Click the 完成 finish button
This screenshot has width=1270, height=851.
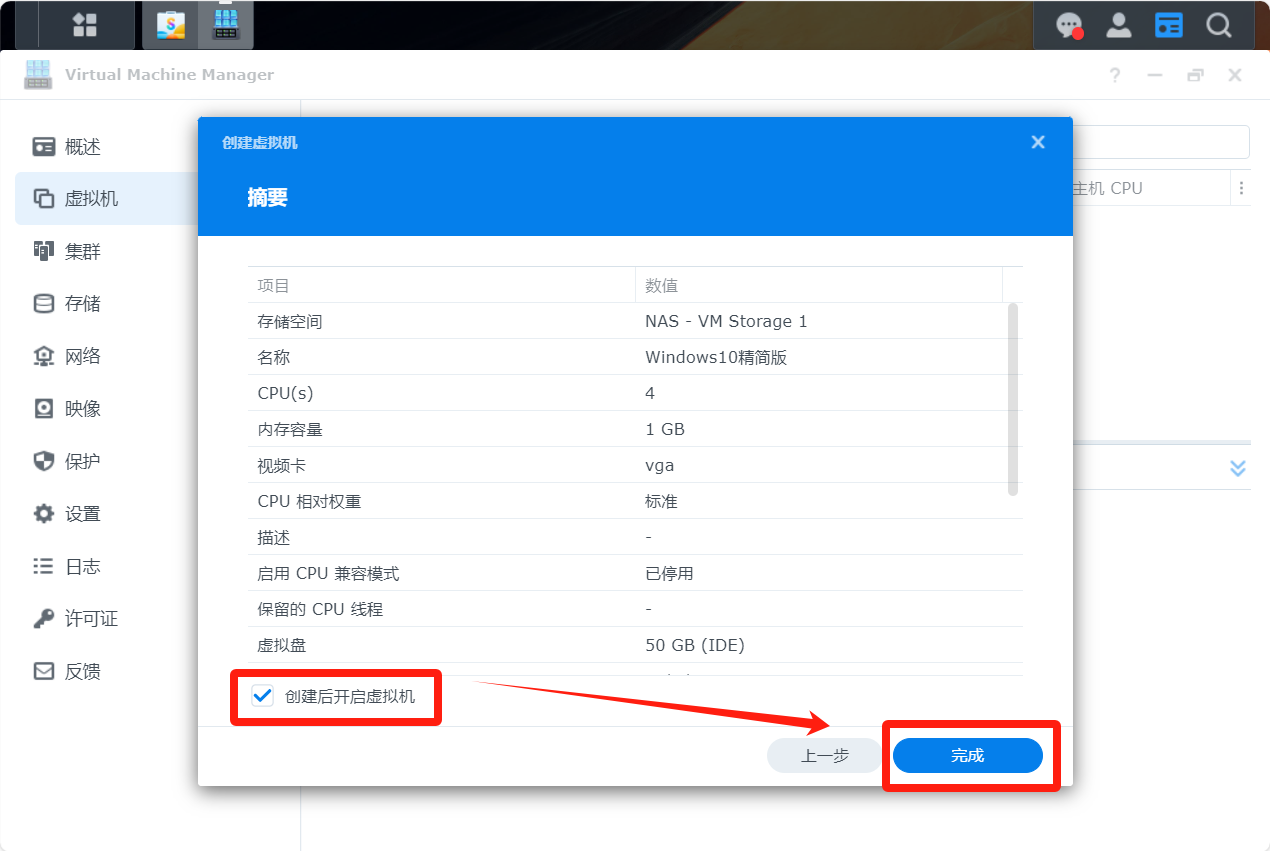967,756
